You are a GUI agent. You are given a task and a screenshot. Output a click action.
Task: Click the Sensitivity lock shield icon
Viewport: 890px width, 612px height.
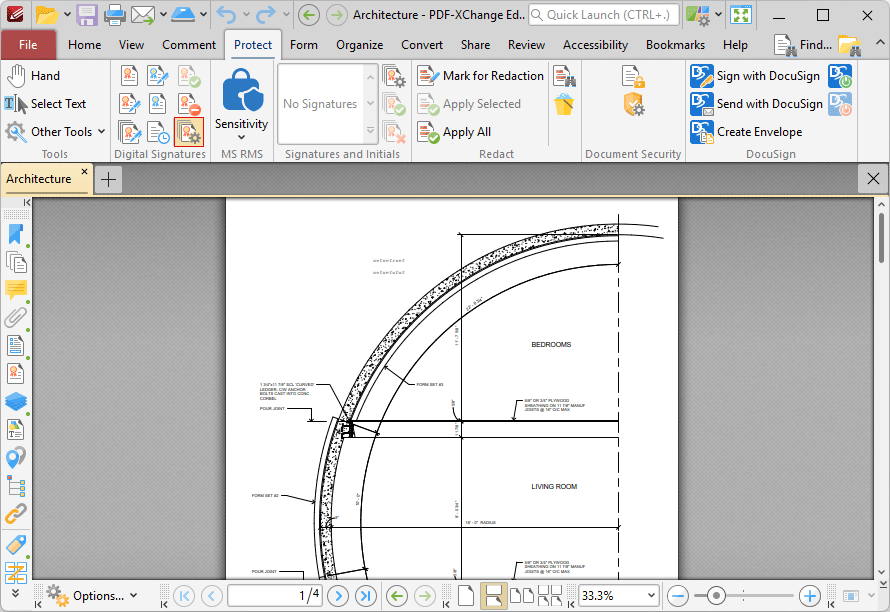(x=242, y=90)
